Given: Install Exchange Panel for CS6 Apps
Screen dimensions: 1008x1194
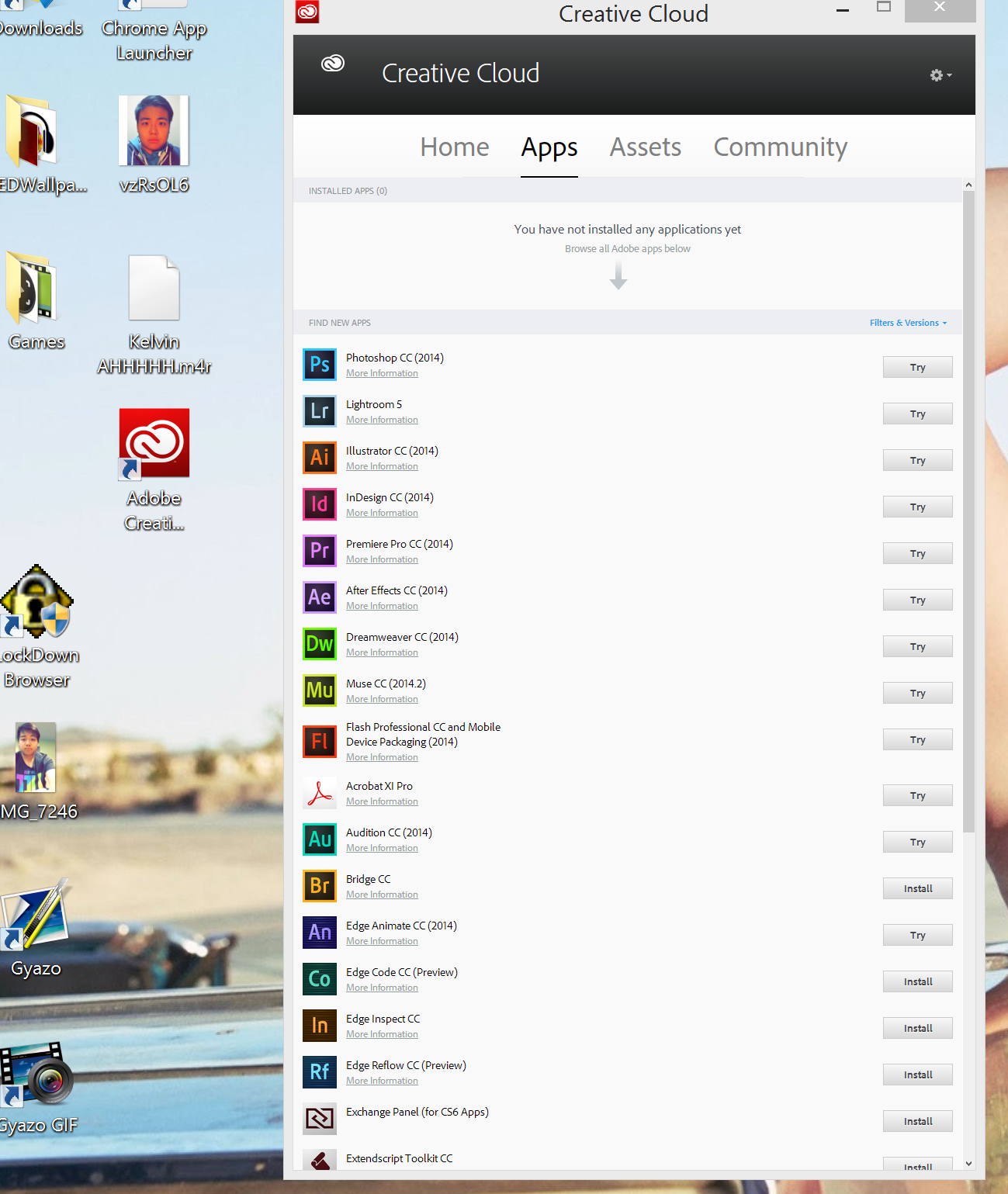Looking at the screenshot, I should click(x=918, y=1122).
